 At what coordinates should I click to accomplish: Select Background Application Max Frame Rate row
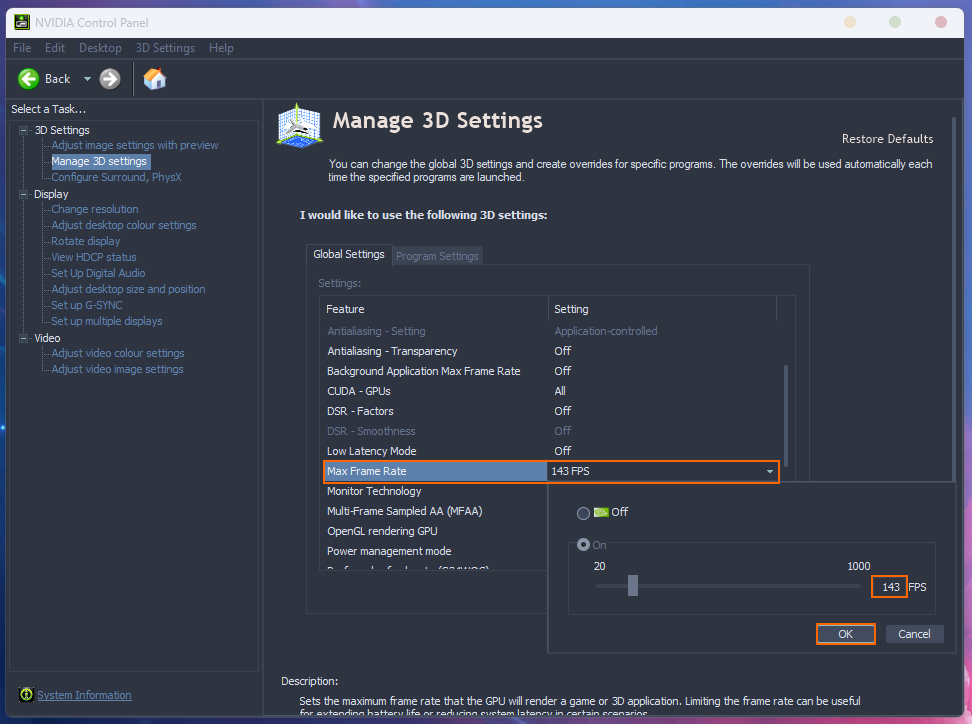tap(550, 371)
